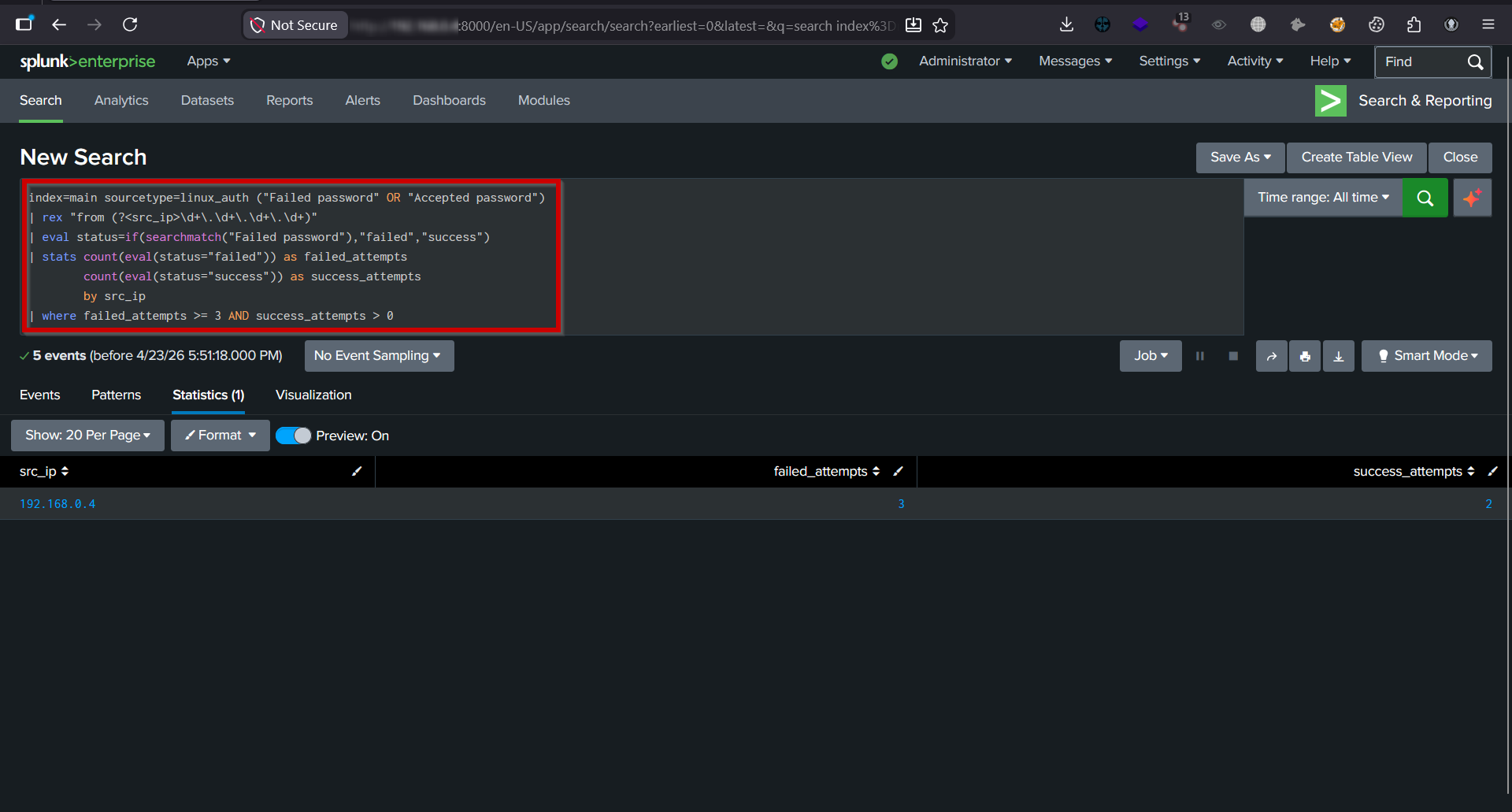Sort by failed_attempts column
The width and height of the screenshot is (1512, 812).
coord(826,472)
